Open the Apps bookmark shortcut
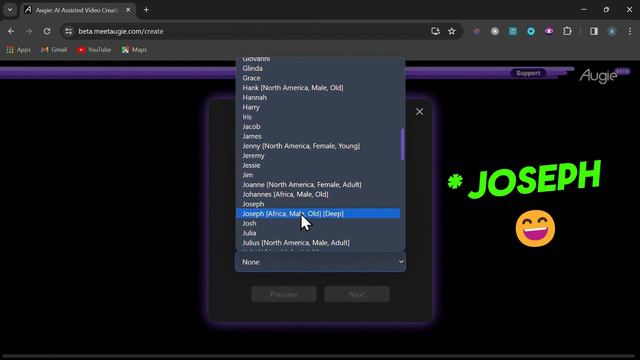 click(x=18, y=50)
